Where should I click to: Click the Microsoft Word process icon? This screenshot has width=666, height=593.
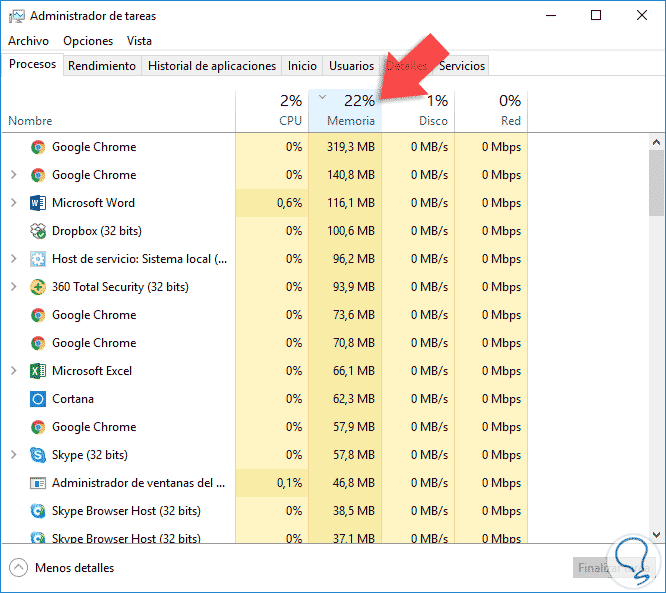38,203
